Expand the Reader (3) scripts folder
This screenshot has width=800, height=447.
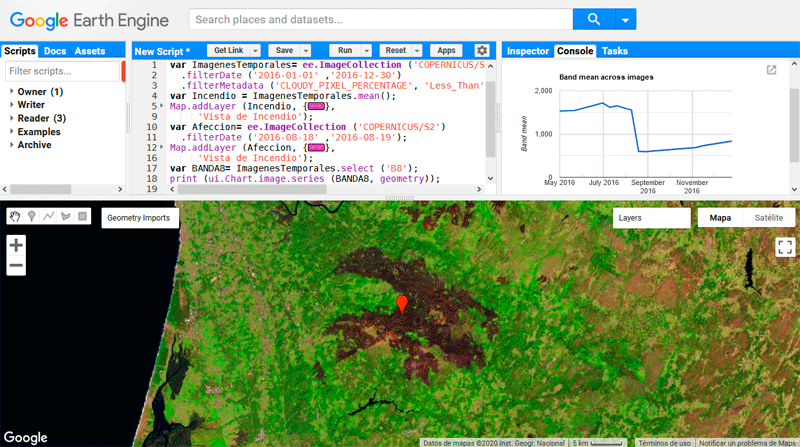pyautogui.click(x=12, y=118)
